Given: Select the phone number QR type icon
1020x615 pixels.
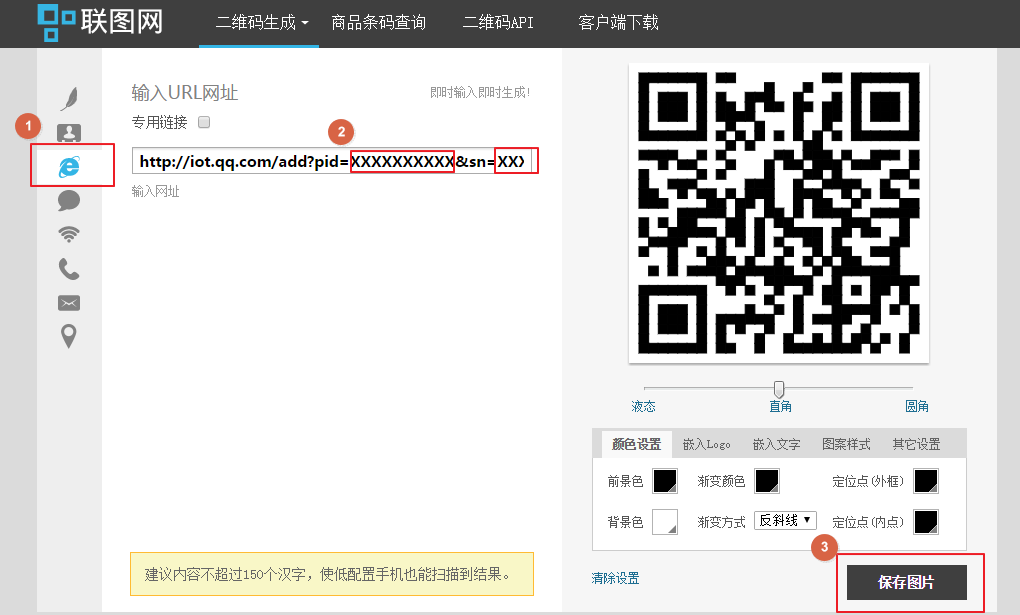Looking at the screenshot, I should point(69,269).
